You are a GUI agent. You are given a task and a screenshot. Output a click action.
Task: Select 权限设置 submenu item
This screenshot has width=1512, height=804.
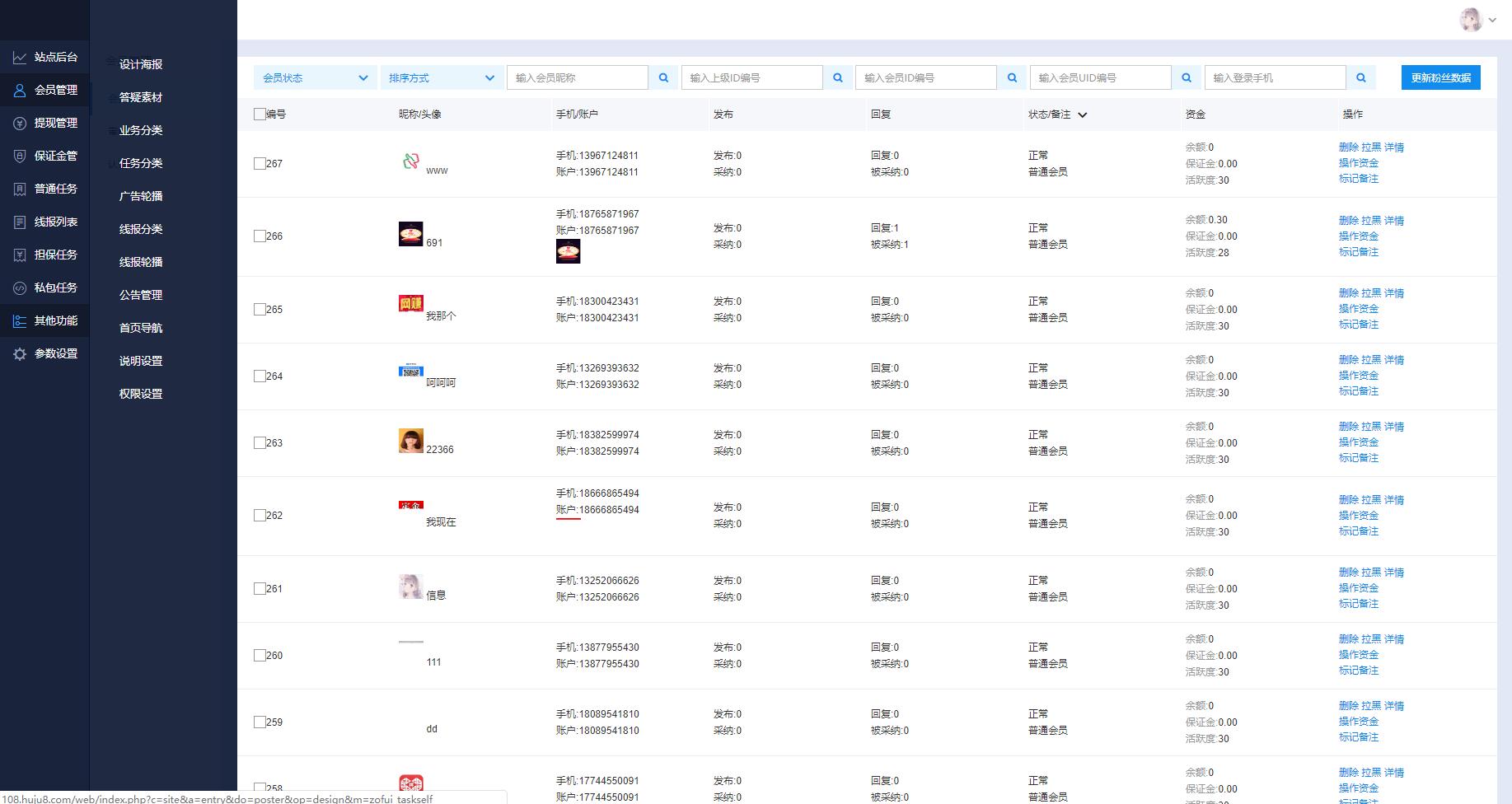point(141,394)
